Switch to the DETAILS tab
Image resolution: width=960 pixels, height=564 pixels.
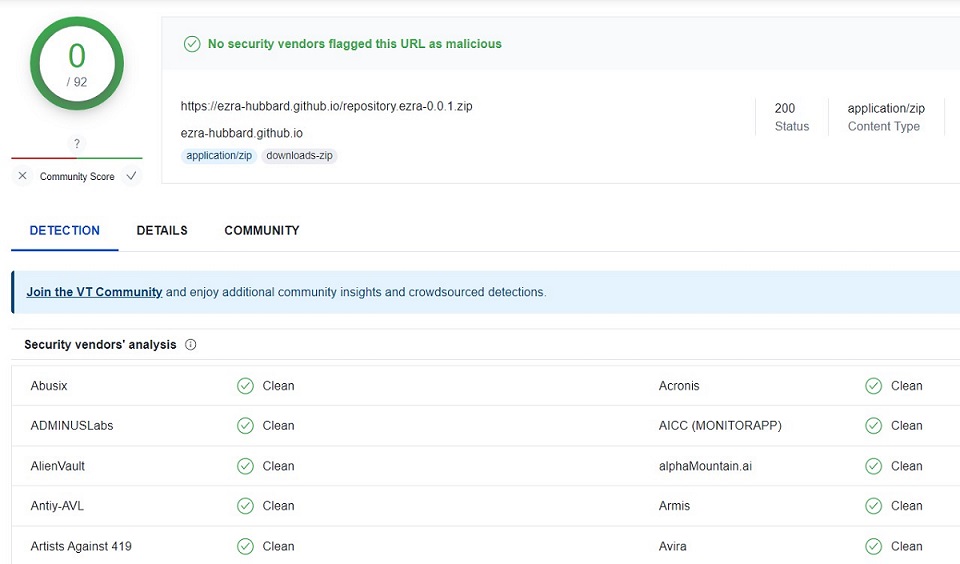(x=162, y=230)
